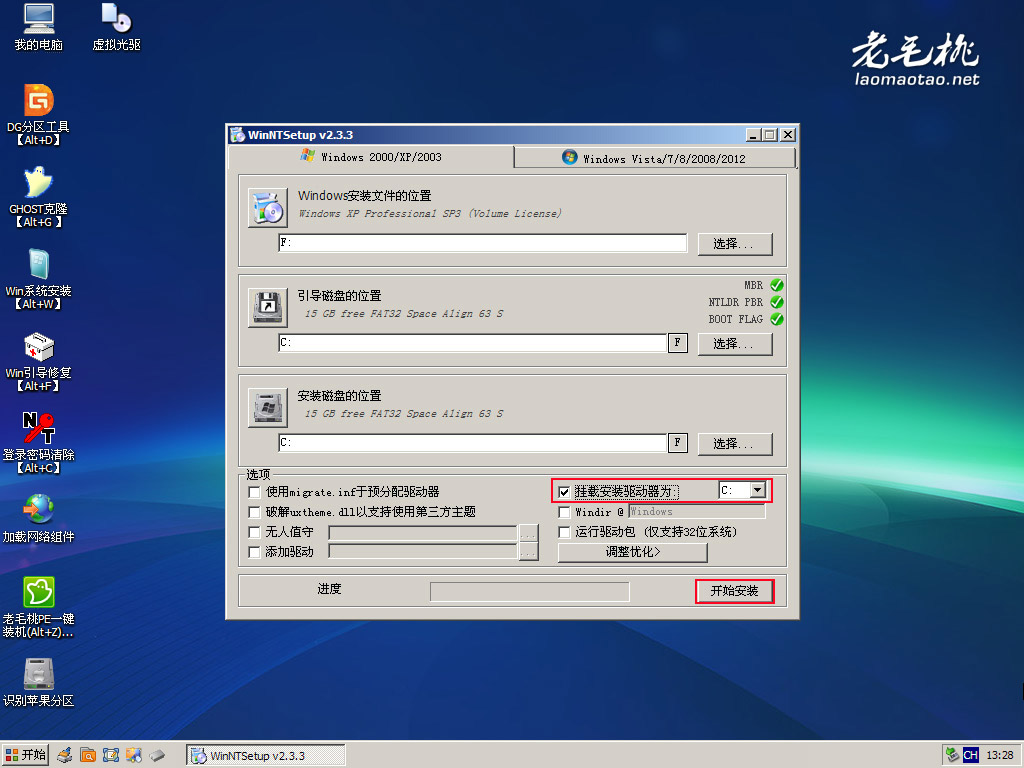Enable 使用migrate.inf于预分配驱动器 checkbox
This screenshot has width=1024, height=768.
(255, 492)
